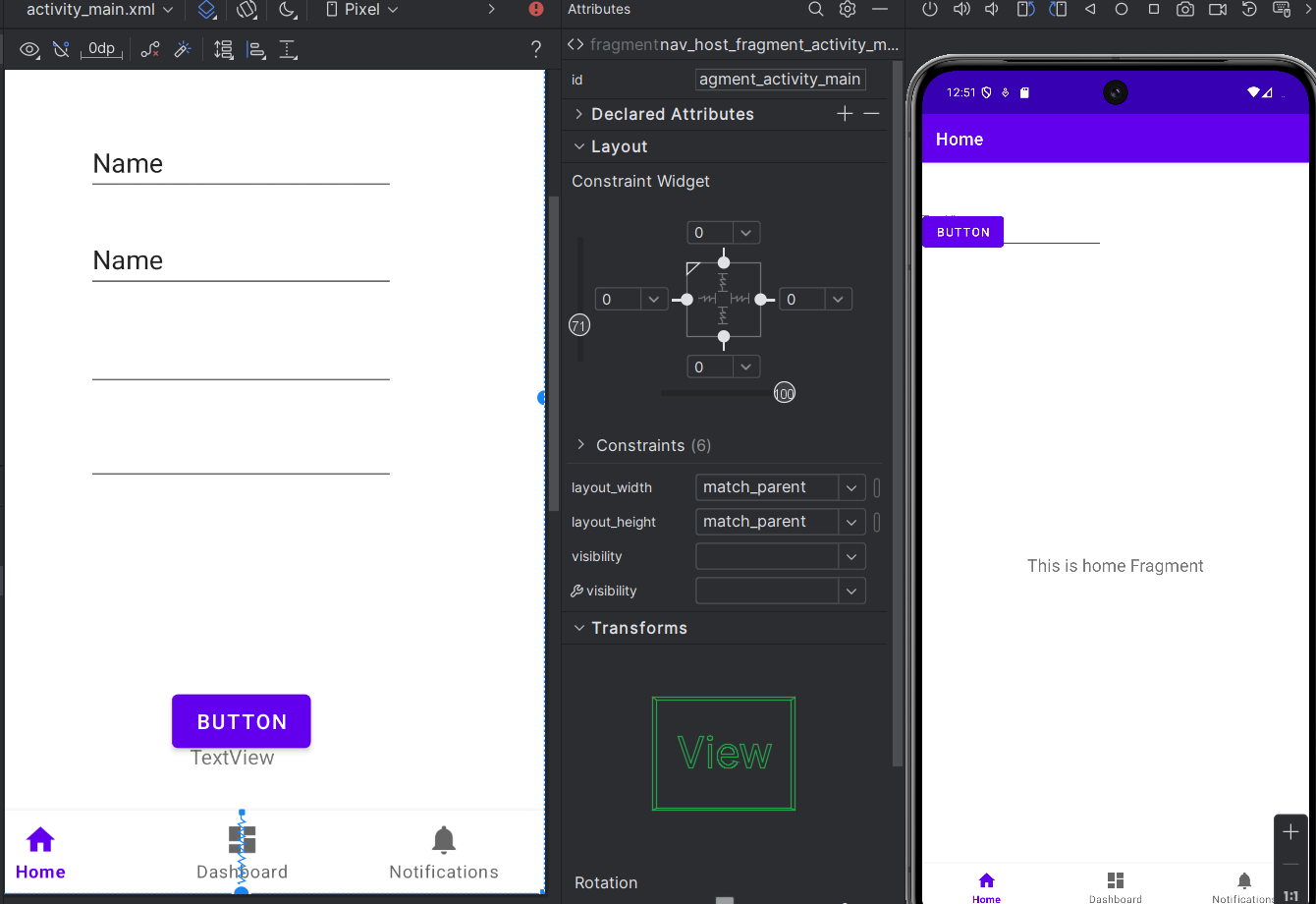
Task: Clear all constraints with the delete-constraints icon
Action: 149,49
